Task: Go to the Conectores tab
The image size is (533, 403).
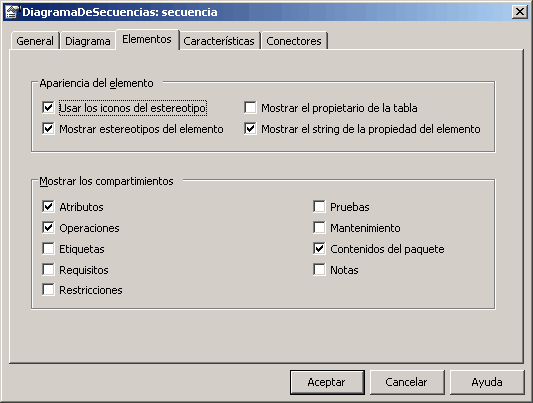Action: pos(294,41)
